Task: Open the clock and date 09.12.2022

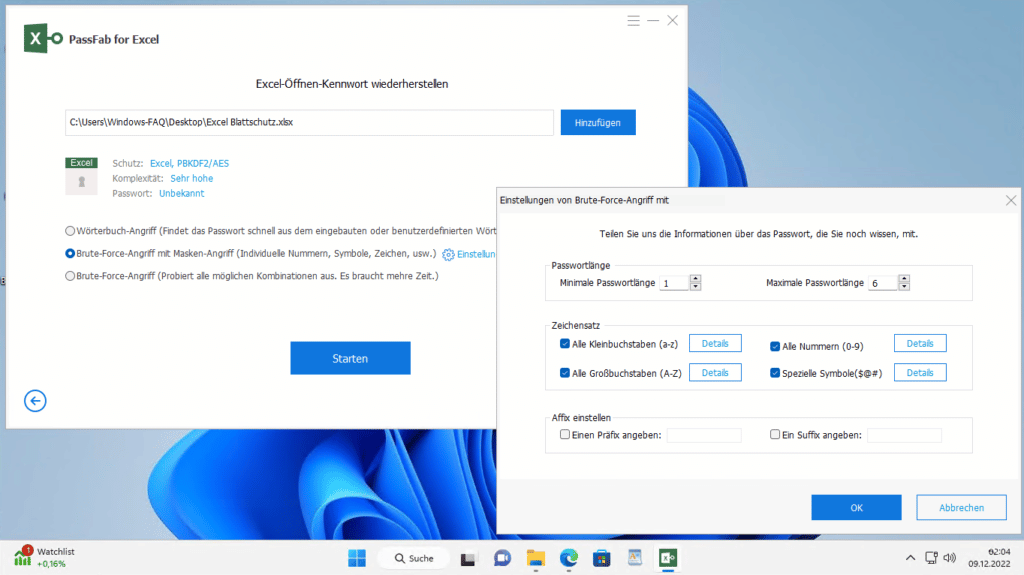Action: [989, 557]
